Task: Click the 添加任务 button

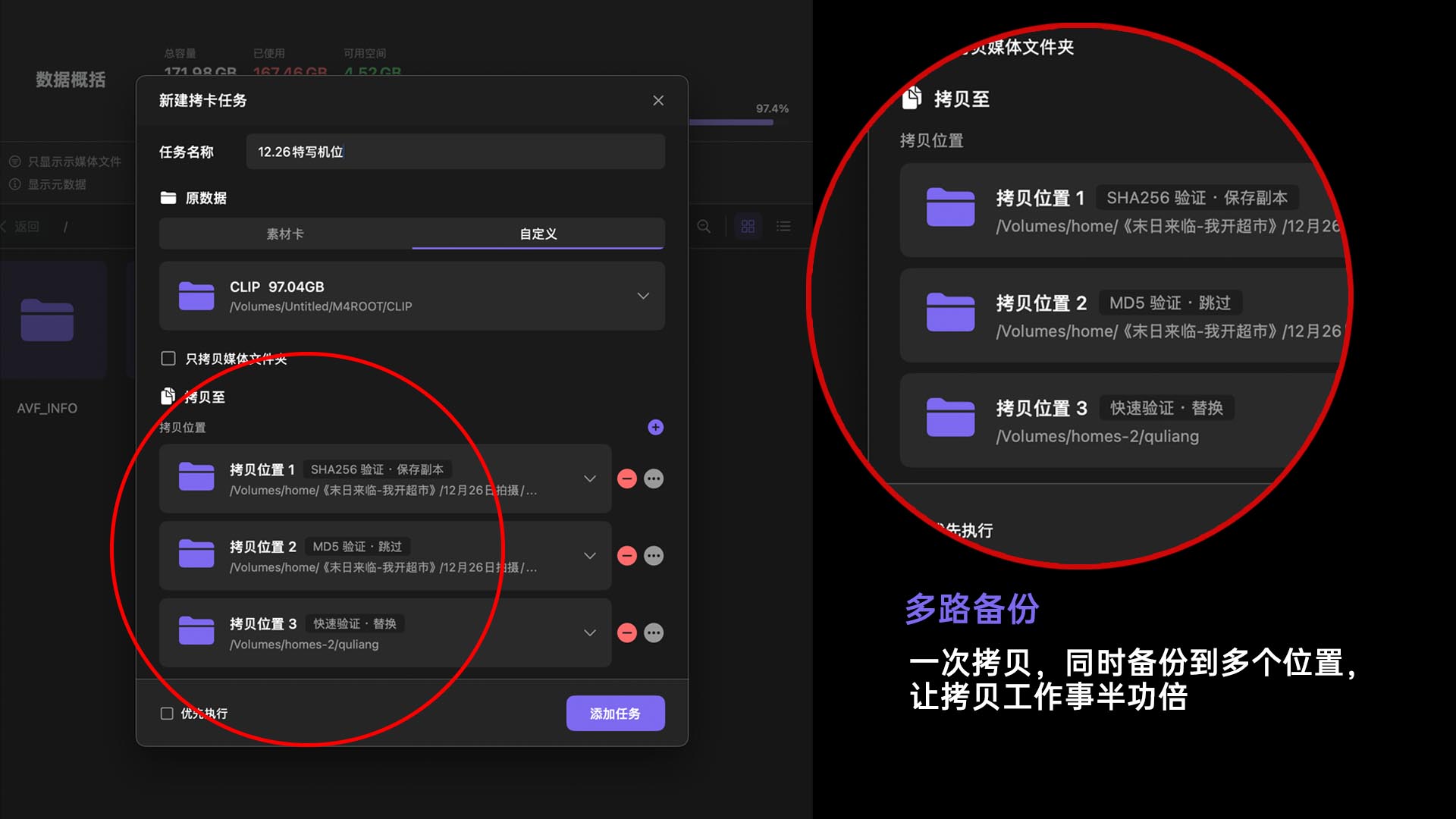Action: (615, 713)
